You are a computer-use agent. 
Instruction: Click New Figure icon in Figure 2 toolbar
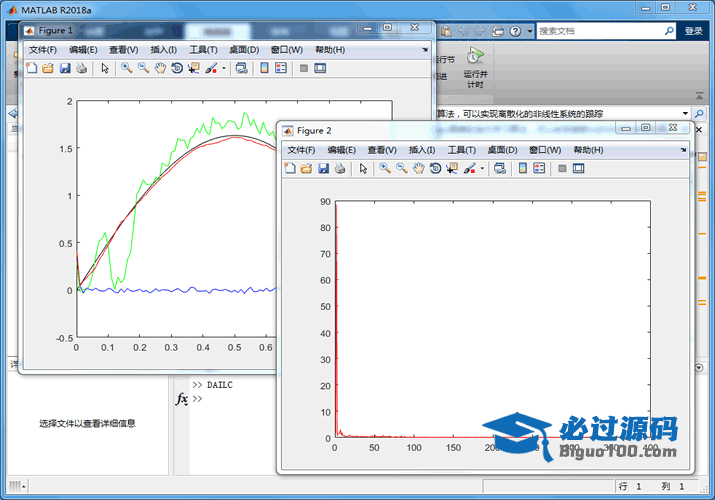tap(290, 169)
